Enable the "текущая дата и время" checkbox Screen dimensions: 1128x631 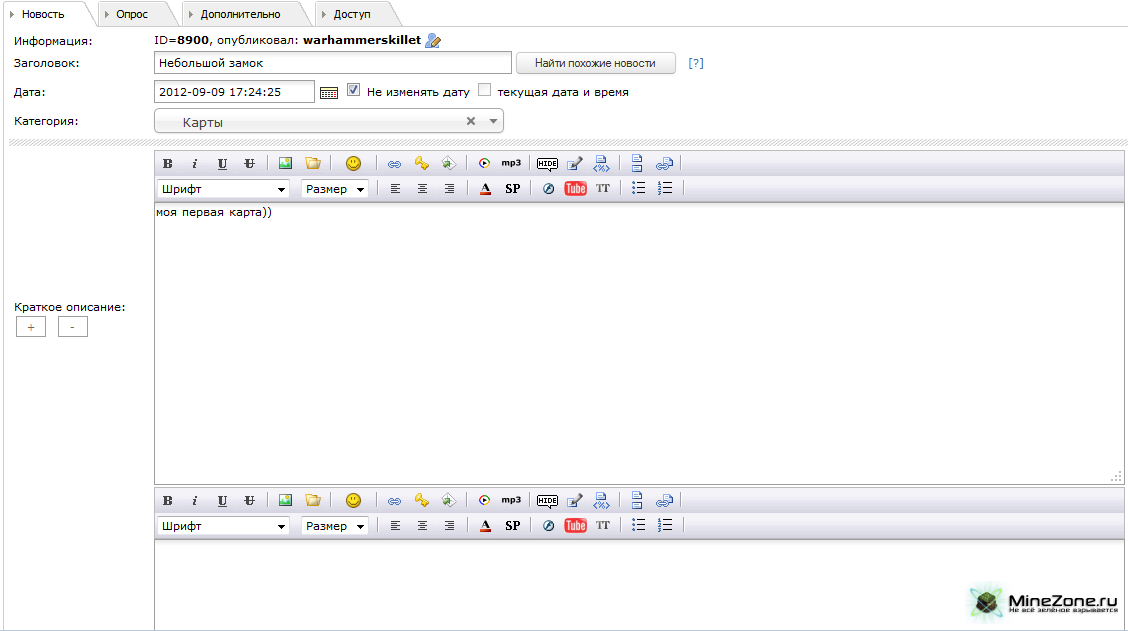pos(485,91)
